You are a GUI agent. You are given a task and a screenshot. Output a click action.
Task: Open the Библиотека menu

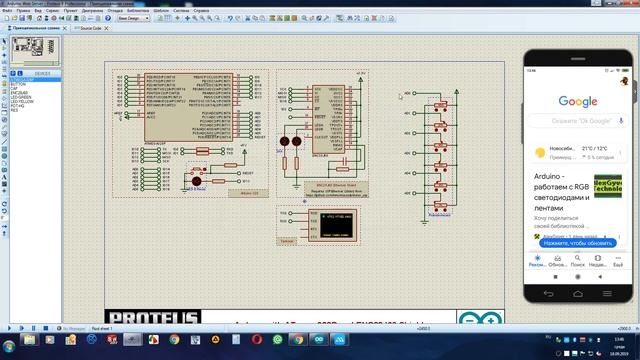pos(138,11)
